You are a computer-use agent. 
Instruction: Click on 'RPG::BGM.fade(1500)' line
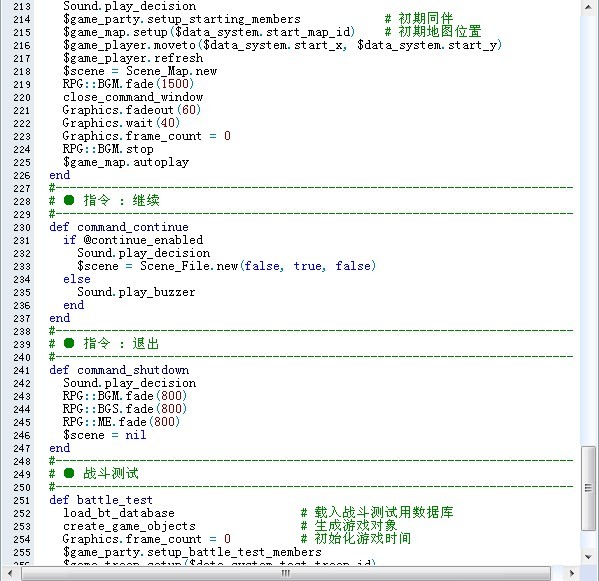pyautogui.click(x=128, y=84)
